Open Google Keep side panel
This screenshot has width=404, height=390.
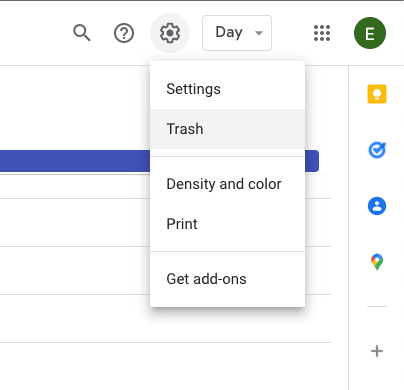377,94
